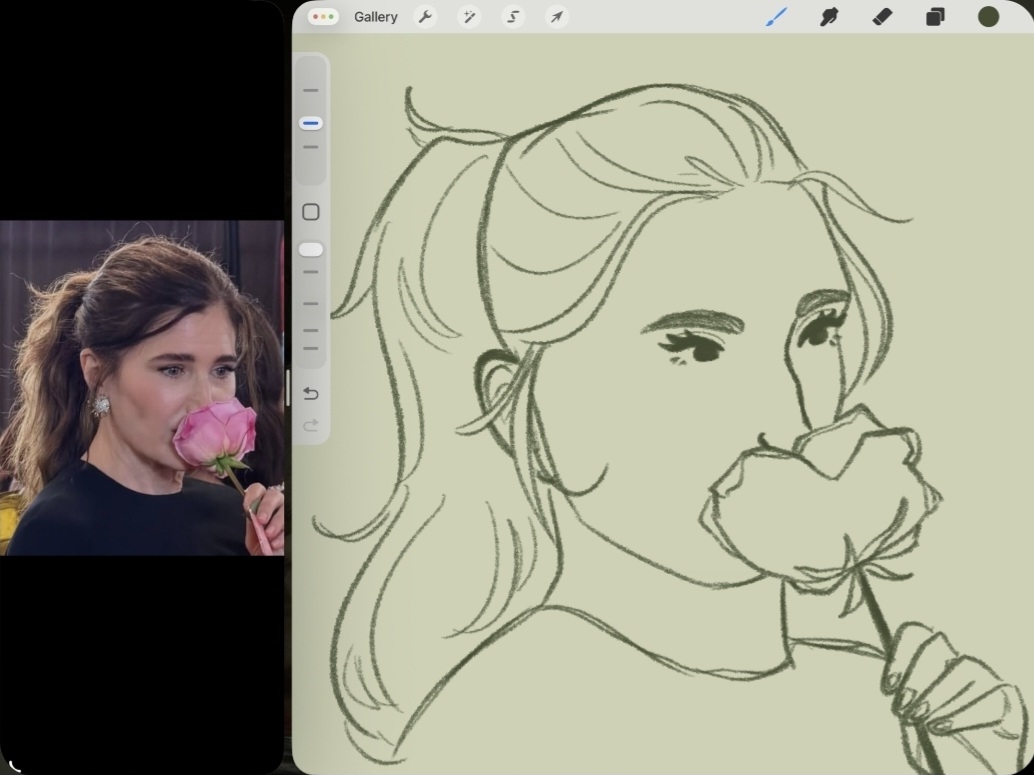Open the Adjustments magic wand menu
Image resolution: width=1034 pixels, height=775 pixels.
[469, 17]
